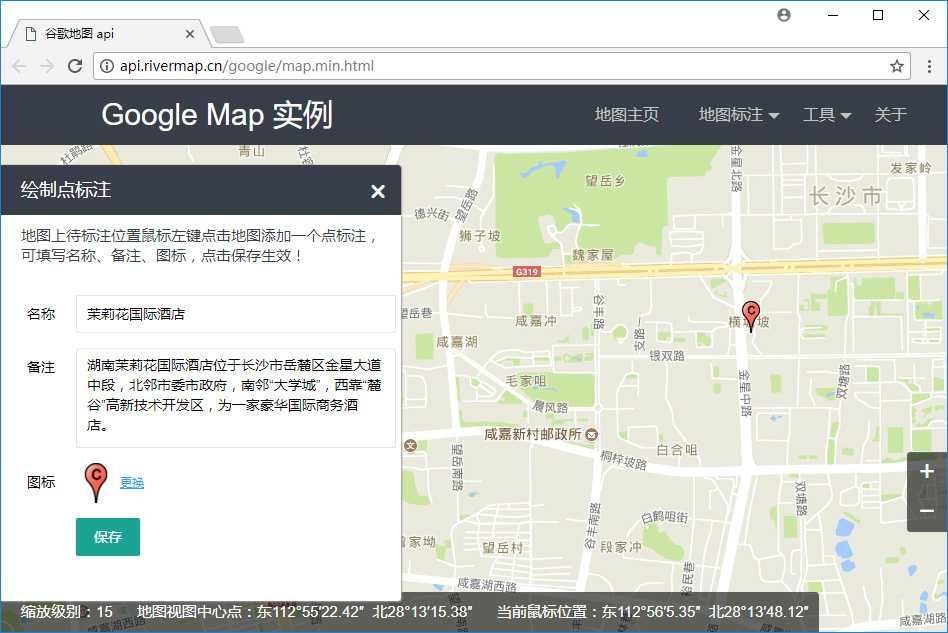948x633 pixels.
Task: Expand the 地图标注 dropdown menu
Action: [x=739, y=114]
